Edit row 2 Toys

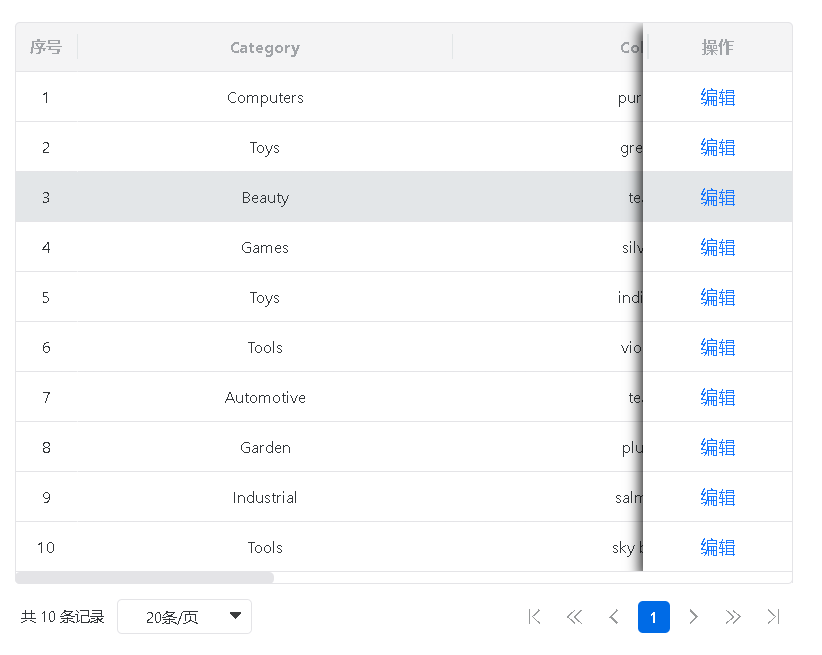tap(717, 147)
